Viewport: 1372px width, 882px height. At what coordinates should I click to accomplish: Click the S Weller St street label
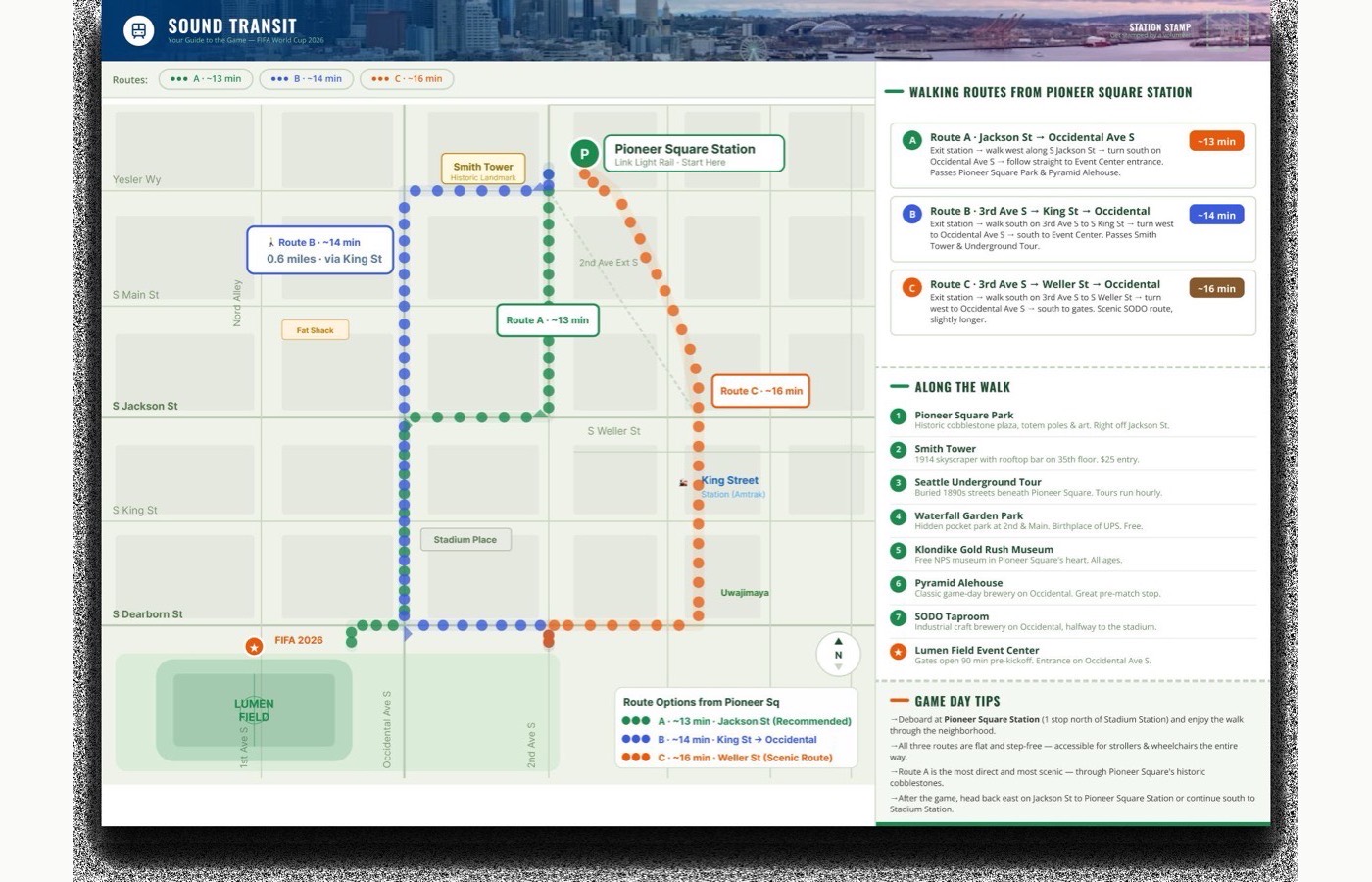[613, 431]
